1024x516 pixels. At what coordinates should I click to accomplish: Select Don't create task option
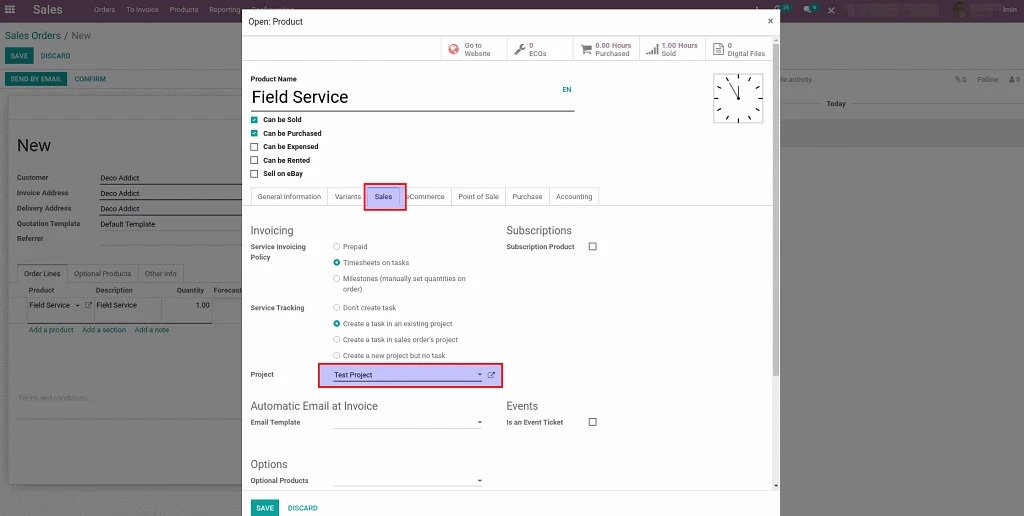tap(336, 308)
